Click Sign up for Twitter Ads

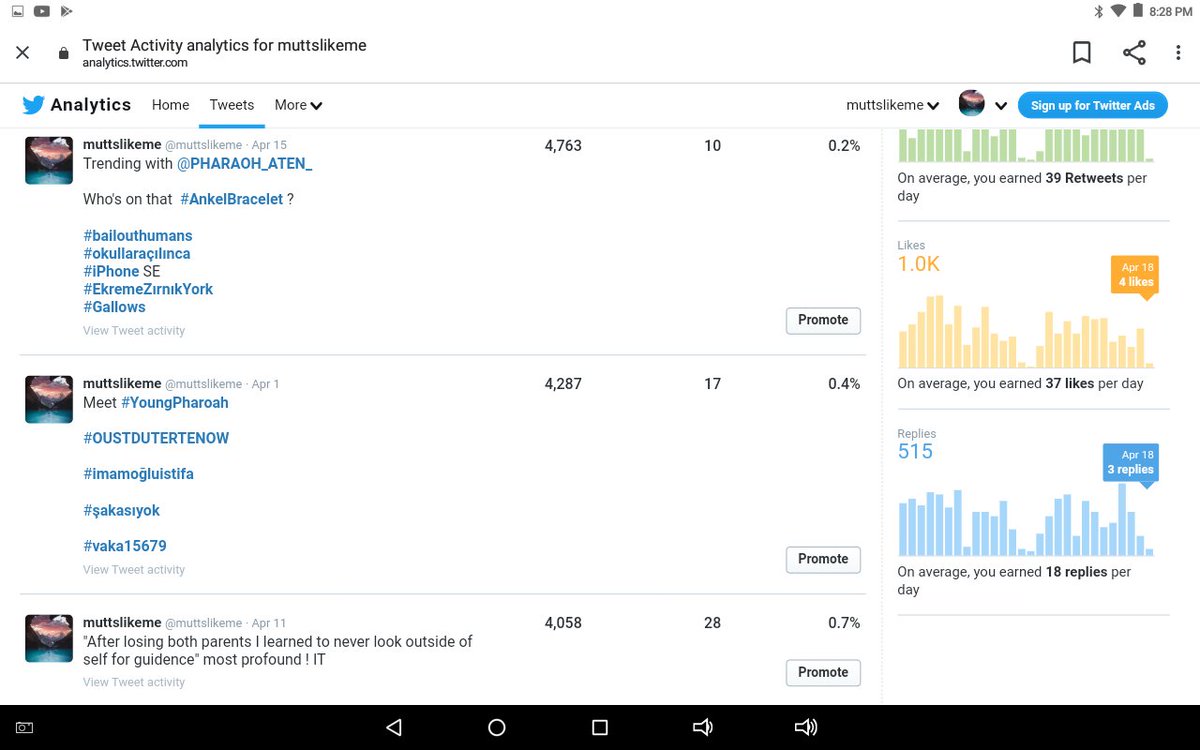click(x=1092, y=105)
